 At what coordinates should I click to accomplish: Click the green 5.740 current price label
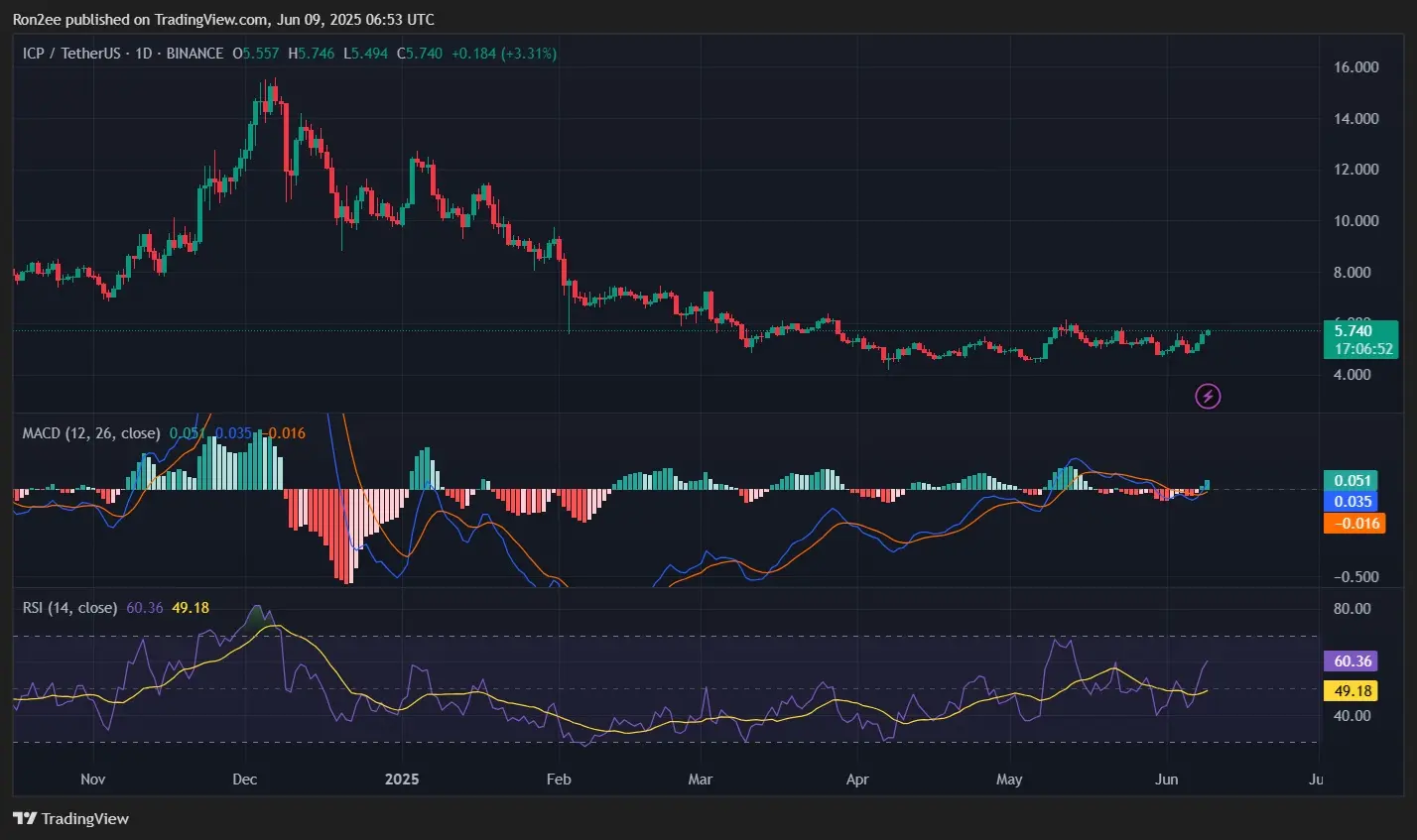tap(1353, 331)
